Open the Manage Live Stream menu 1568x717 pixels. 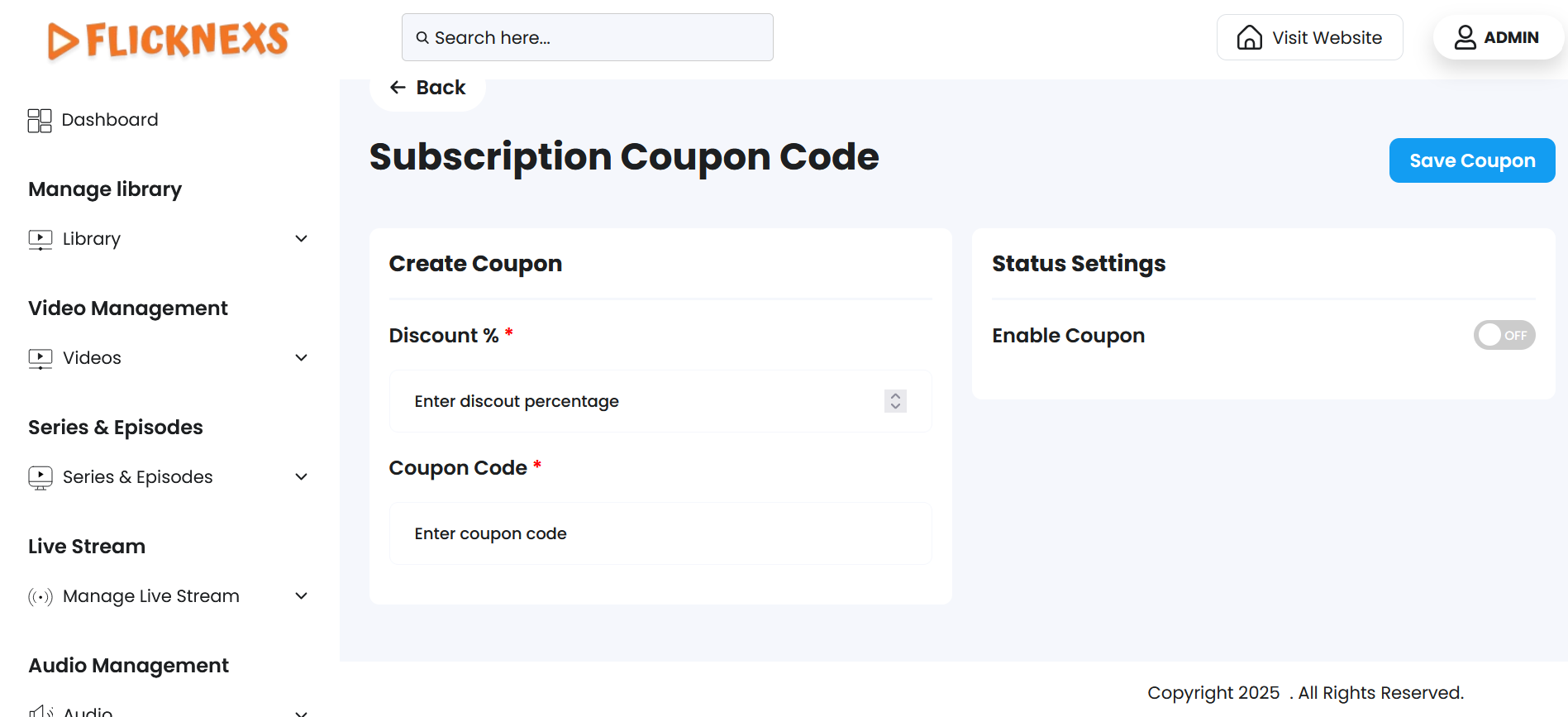[x=150, y=596]
